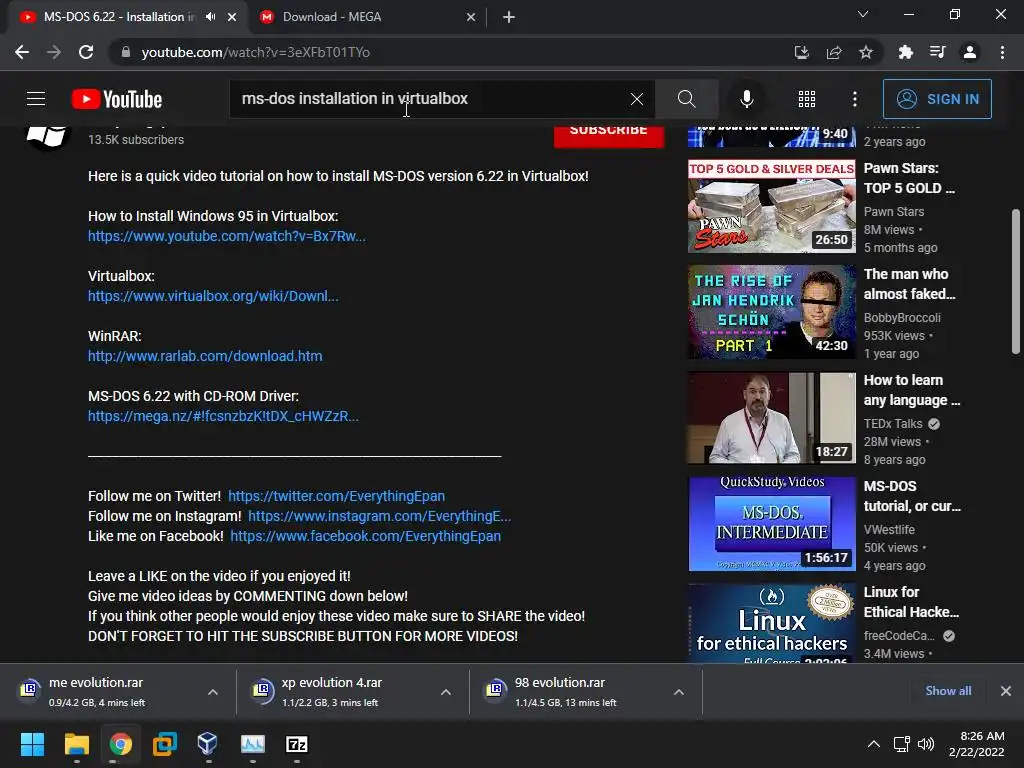The width and height of the screenshot is (1024, 768).
Task: Open VirtualBox from the taskbar
Action: [208, 744]
